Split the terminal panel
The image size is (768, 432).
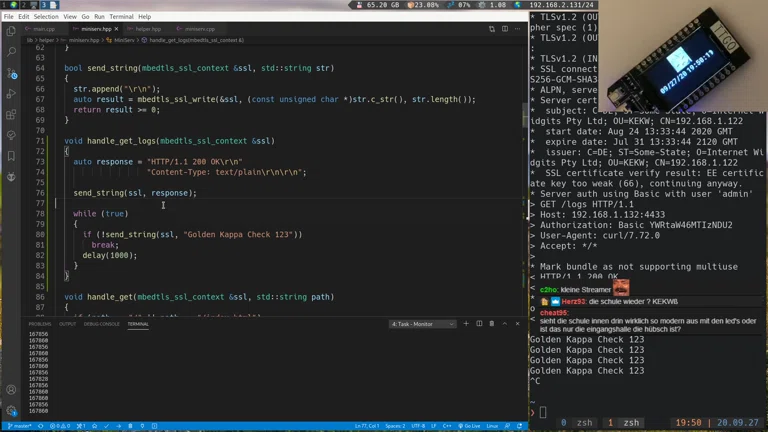coord(479,324)
